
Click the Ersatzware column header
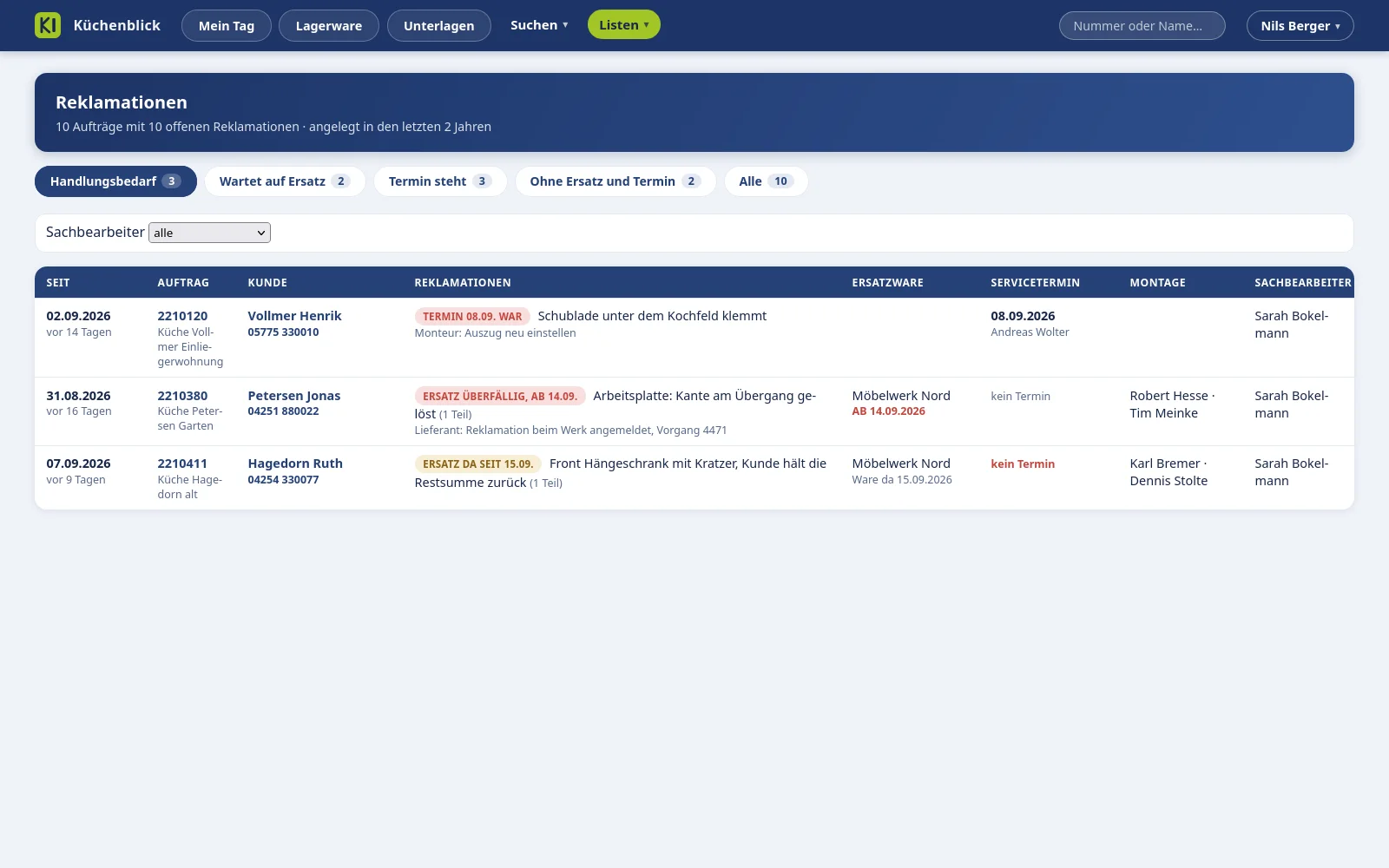pos(887,283)
